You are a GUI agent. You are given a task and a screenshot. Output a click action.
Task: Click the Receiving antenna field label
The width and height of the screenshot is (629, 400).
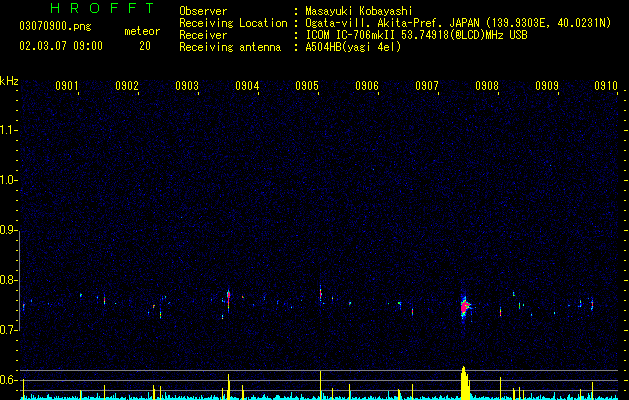pos(230,47)
